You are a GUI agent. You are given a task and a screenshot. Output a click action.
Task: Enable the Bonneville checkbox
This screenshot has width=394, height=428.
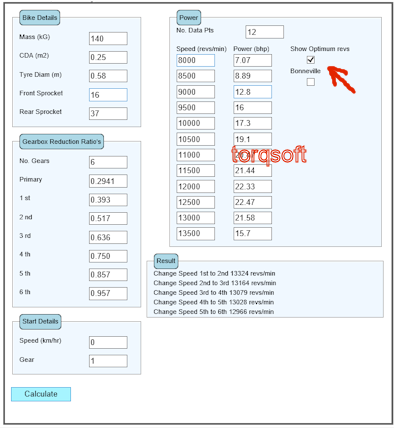click(x=311, y=82)
